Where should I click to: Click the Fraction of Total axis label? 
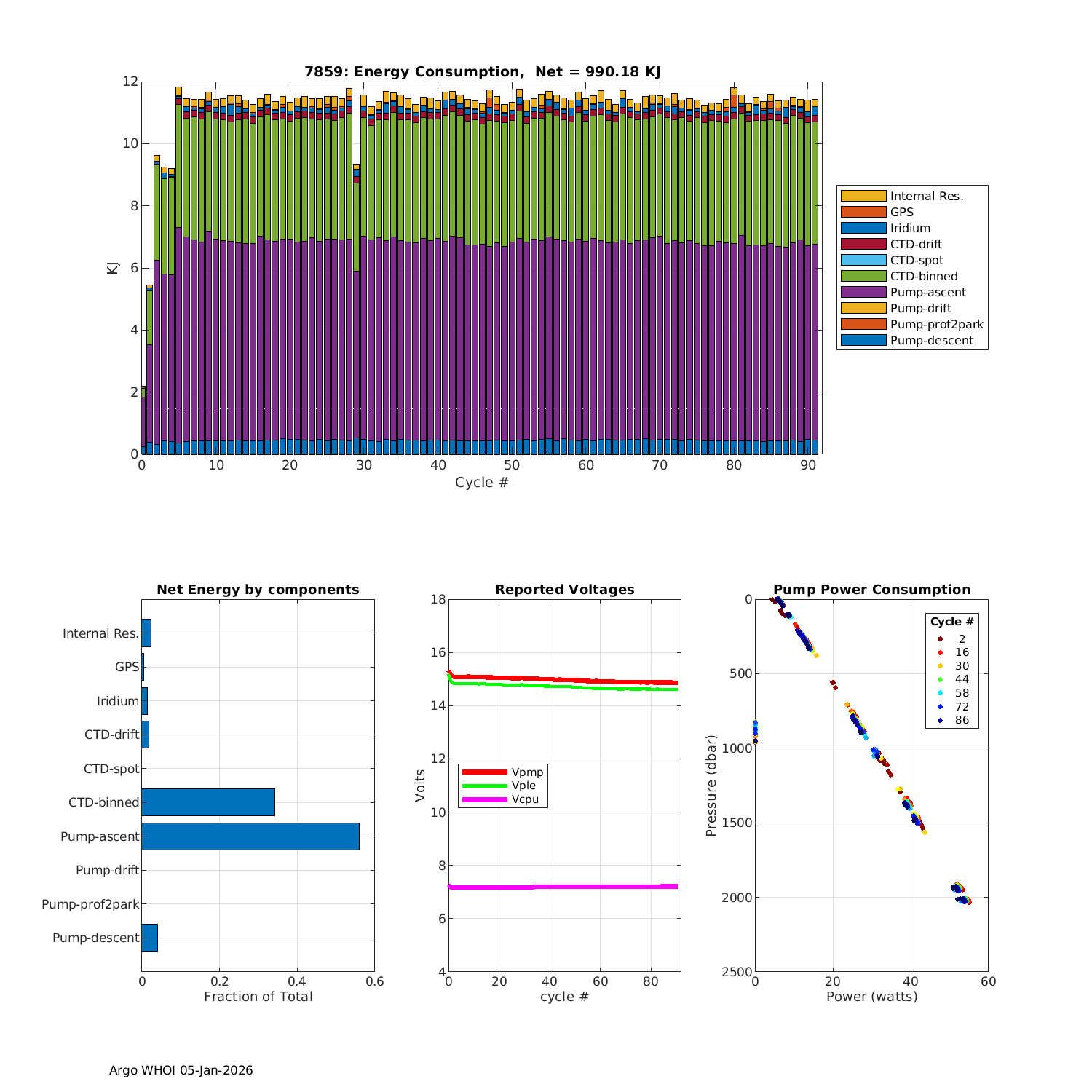tap(258, 997)
